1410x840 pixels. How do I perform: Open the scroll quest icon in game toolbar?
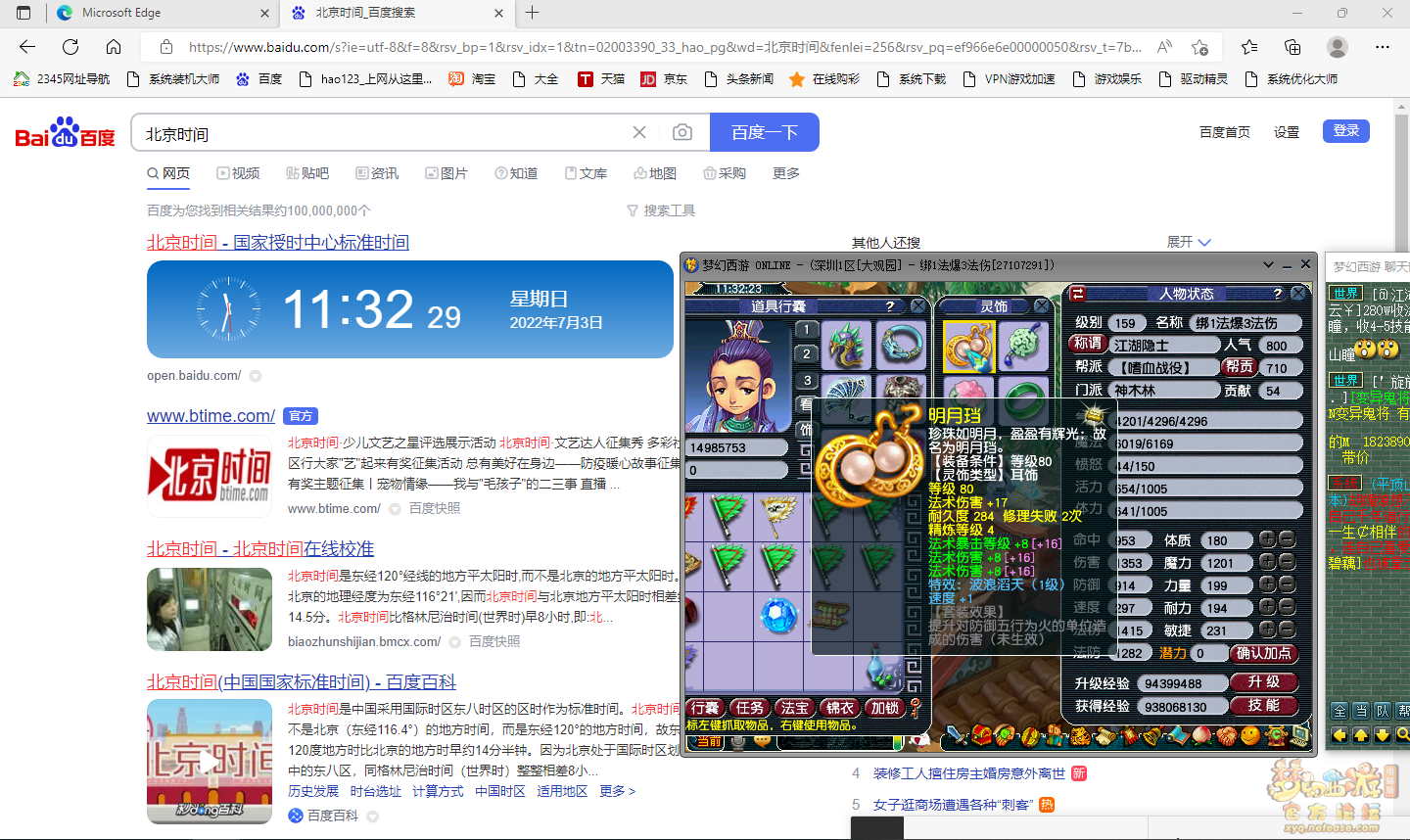click(1105, 735)
